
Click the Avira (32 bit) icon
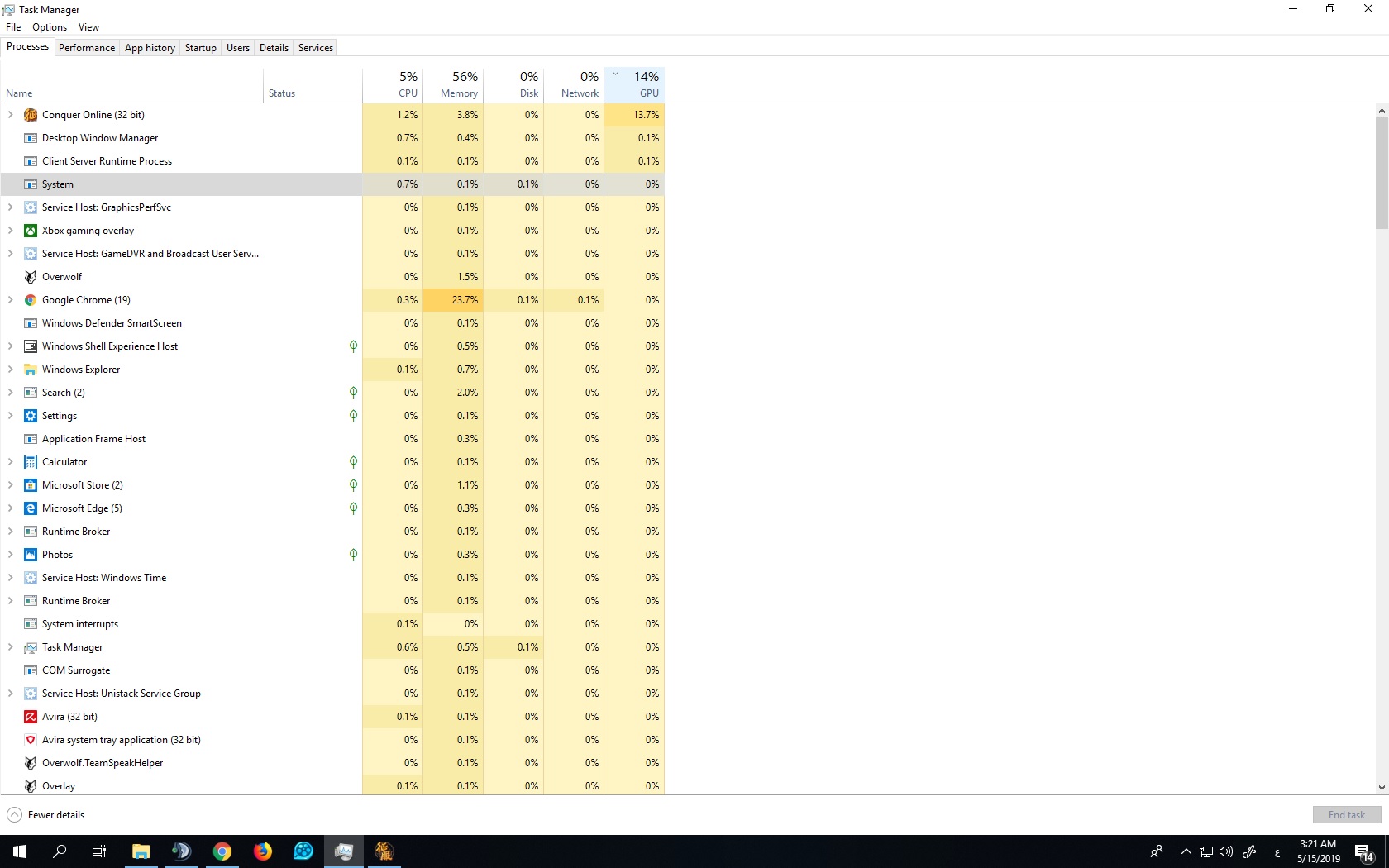[x=31, y=717]
